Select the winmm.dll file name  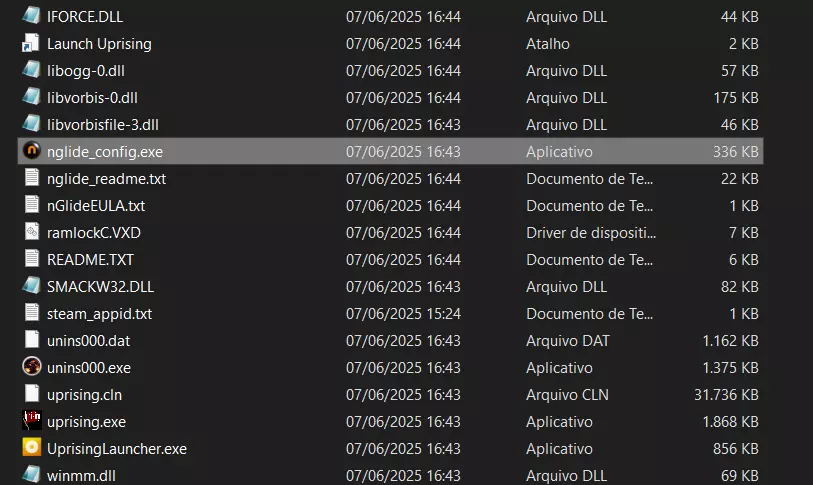[x=81, y=475]
